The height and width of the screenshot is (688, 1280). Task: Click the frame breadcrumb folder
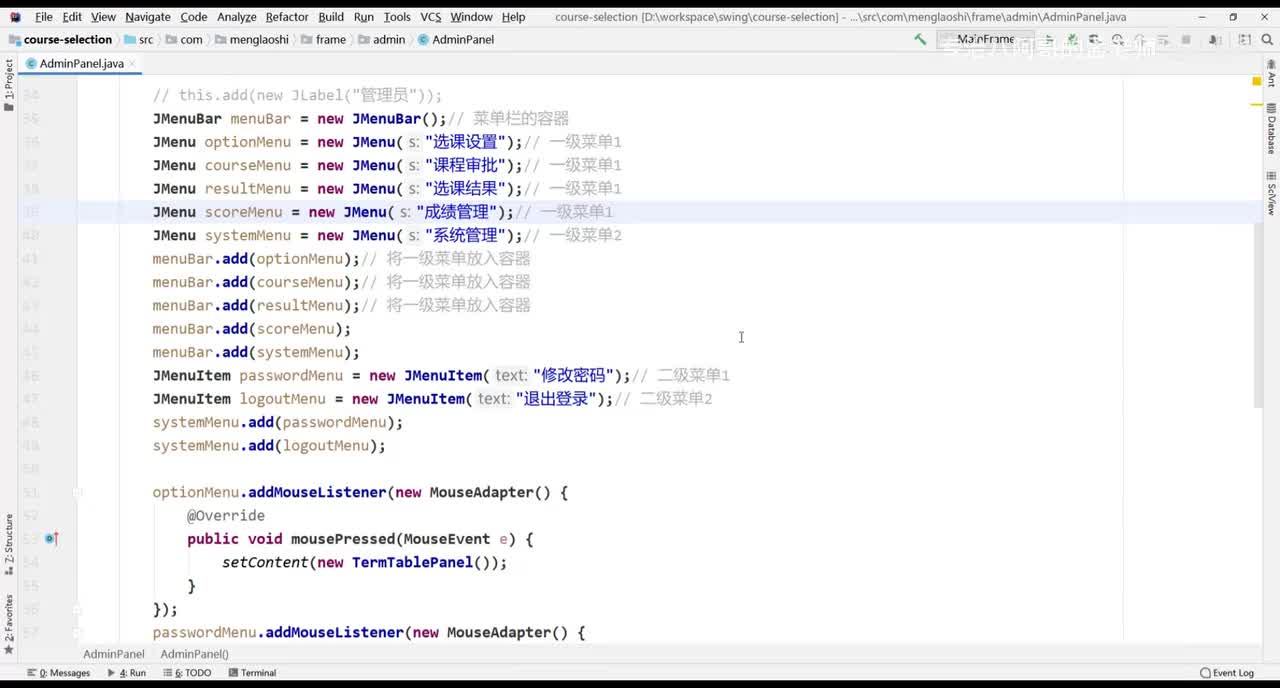323,39
